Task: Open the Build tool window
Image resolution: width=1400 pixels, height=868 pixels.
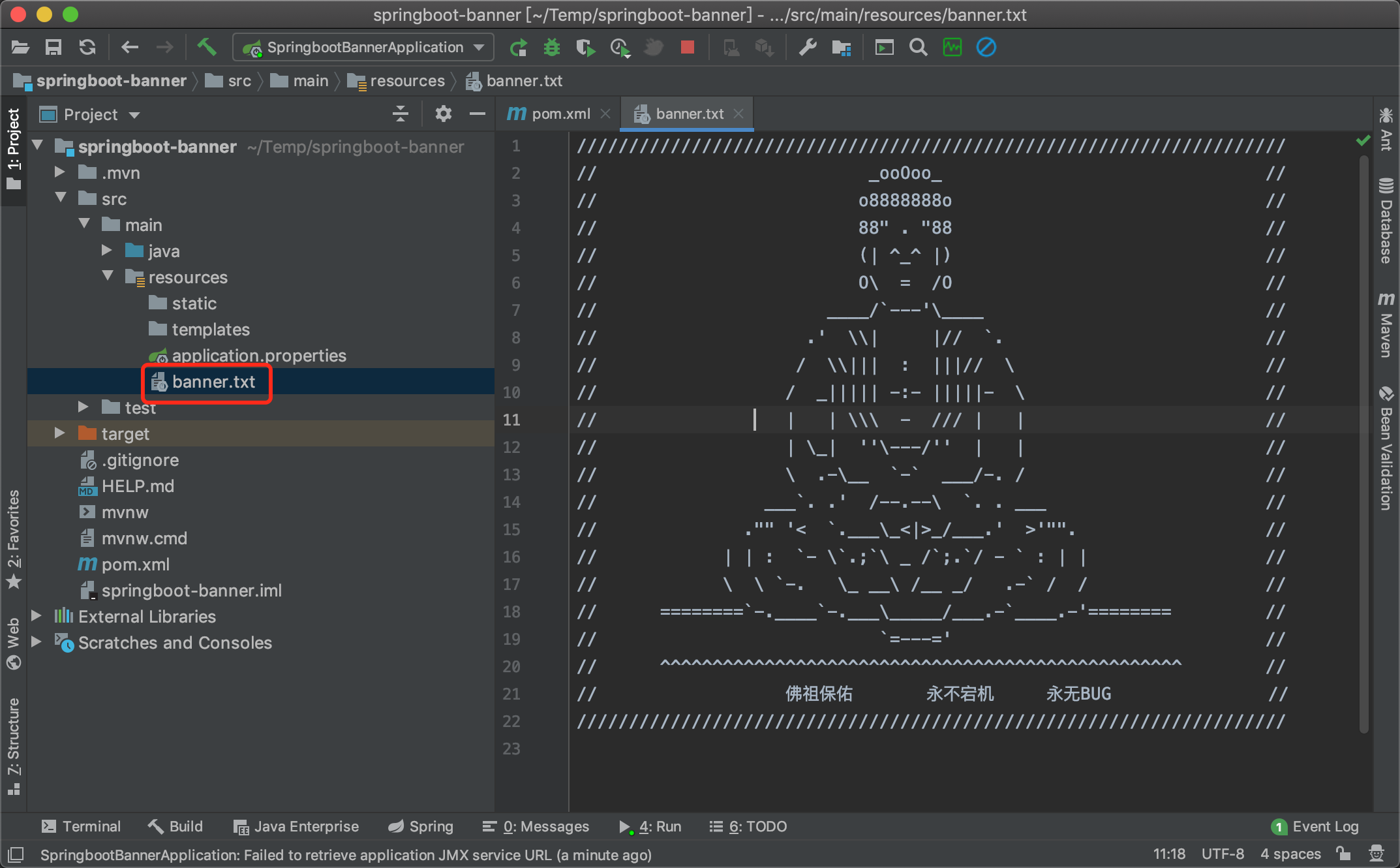Action: tap(175, 827)
